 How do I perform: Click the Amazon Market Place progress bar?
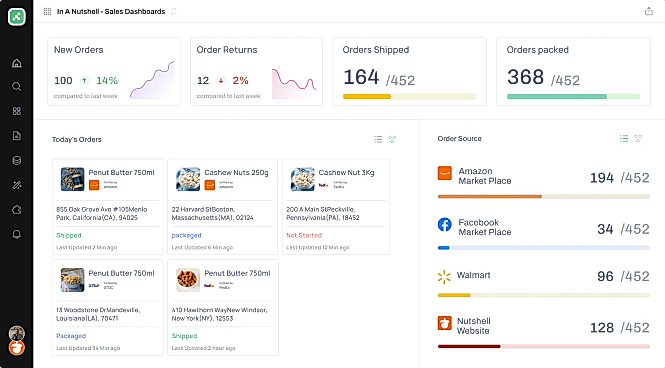tap(544, 196)
